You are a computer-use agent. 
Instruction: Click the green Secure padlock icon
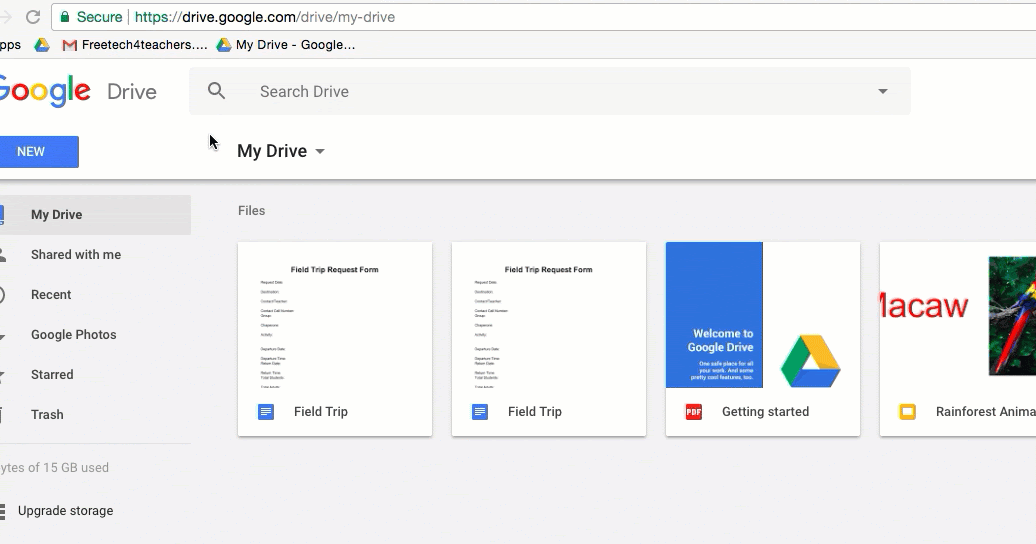[x=64, y=17]
